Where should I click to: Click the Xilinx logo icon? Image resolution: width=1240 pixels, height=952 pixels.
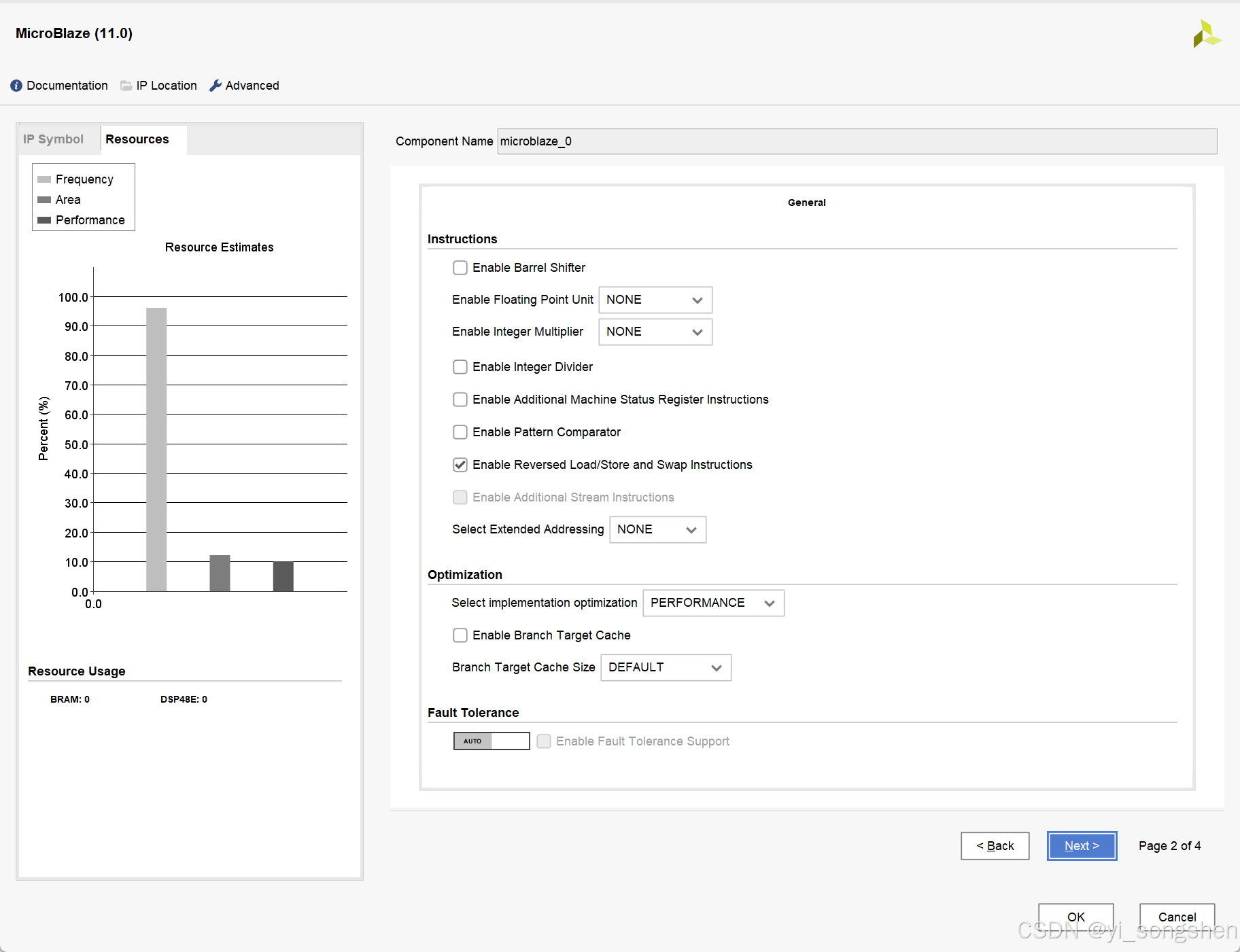(1207, 34)
